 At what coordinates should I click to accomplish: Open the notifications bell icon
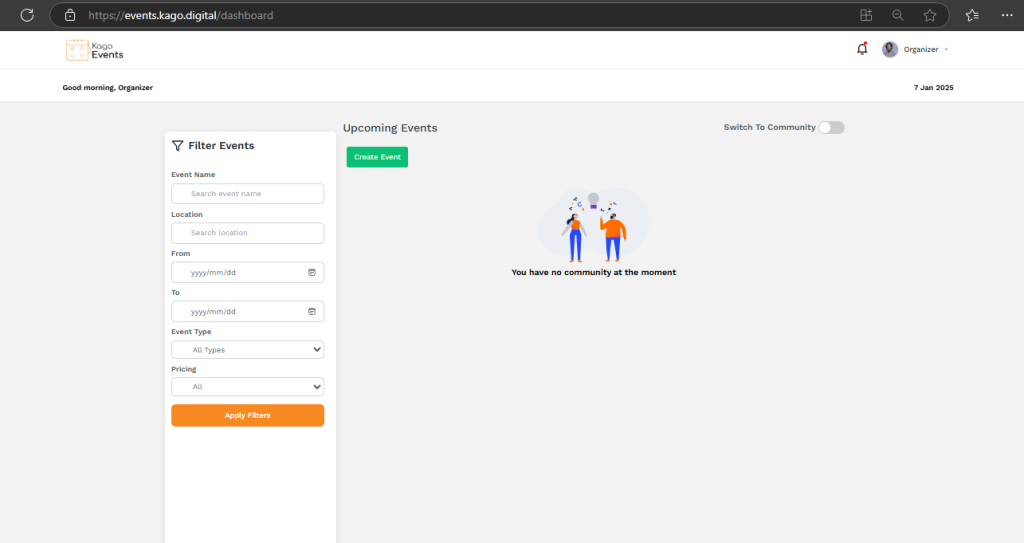862,49
